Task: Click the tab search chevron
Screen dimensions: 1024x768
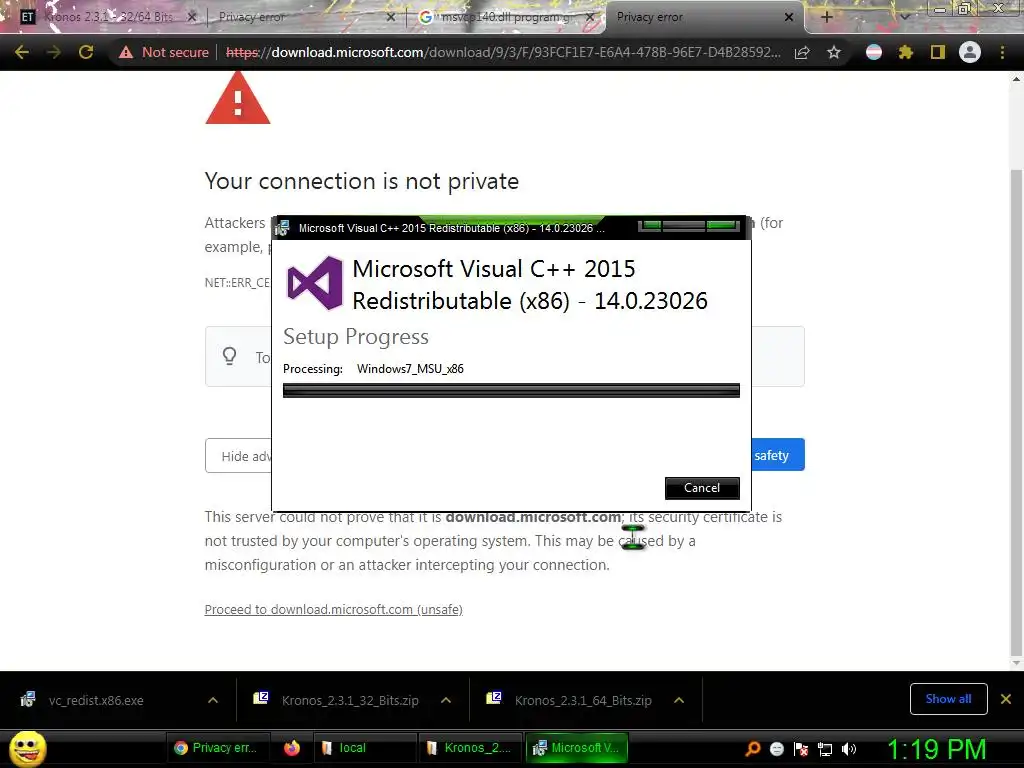Action: [x=904, y=17]
